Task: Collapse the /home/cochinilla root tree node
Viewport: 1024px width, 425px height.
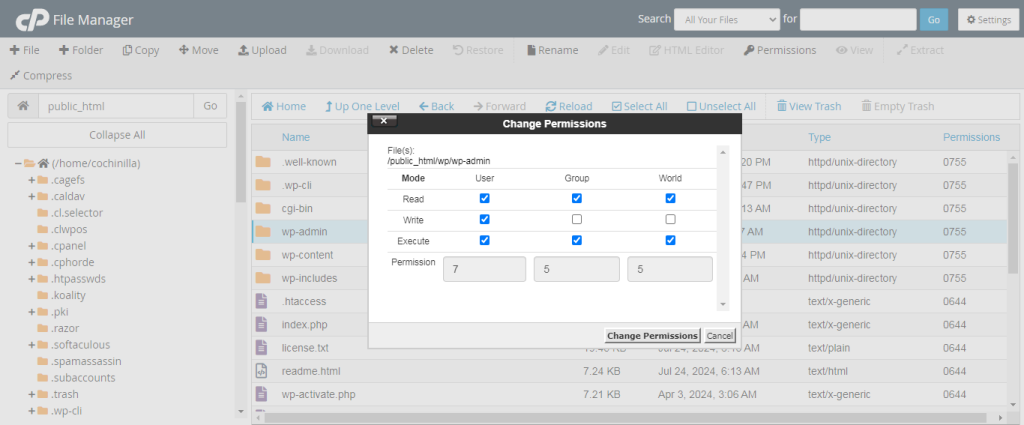Action: point(18,163)
